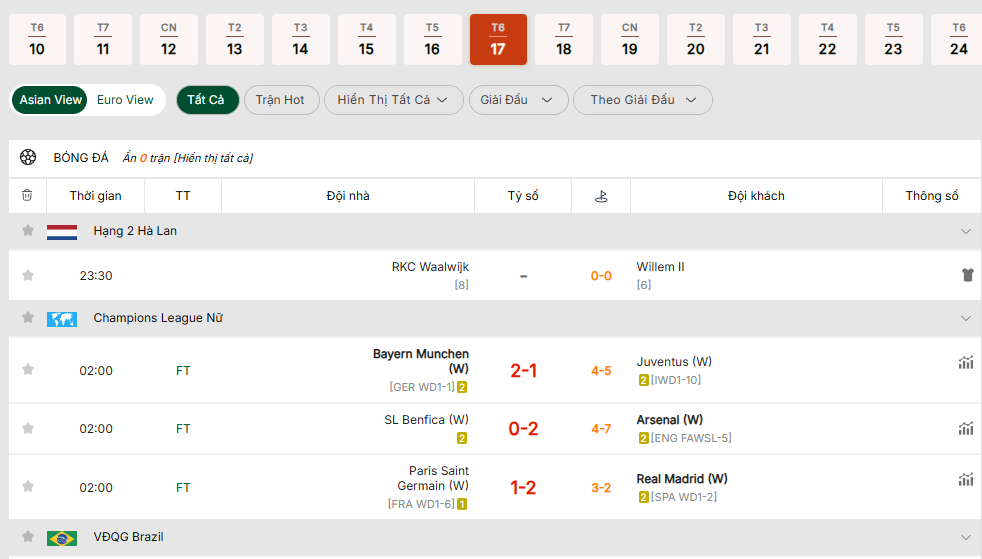This screenshot has height=559, width=982.
Task: Select the CN 19 date tab
Action: click(x=629, y=40)
